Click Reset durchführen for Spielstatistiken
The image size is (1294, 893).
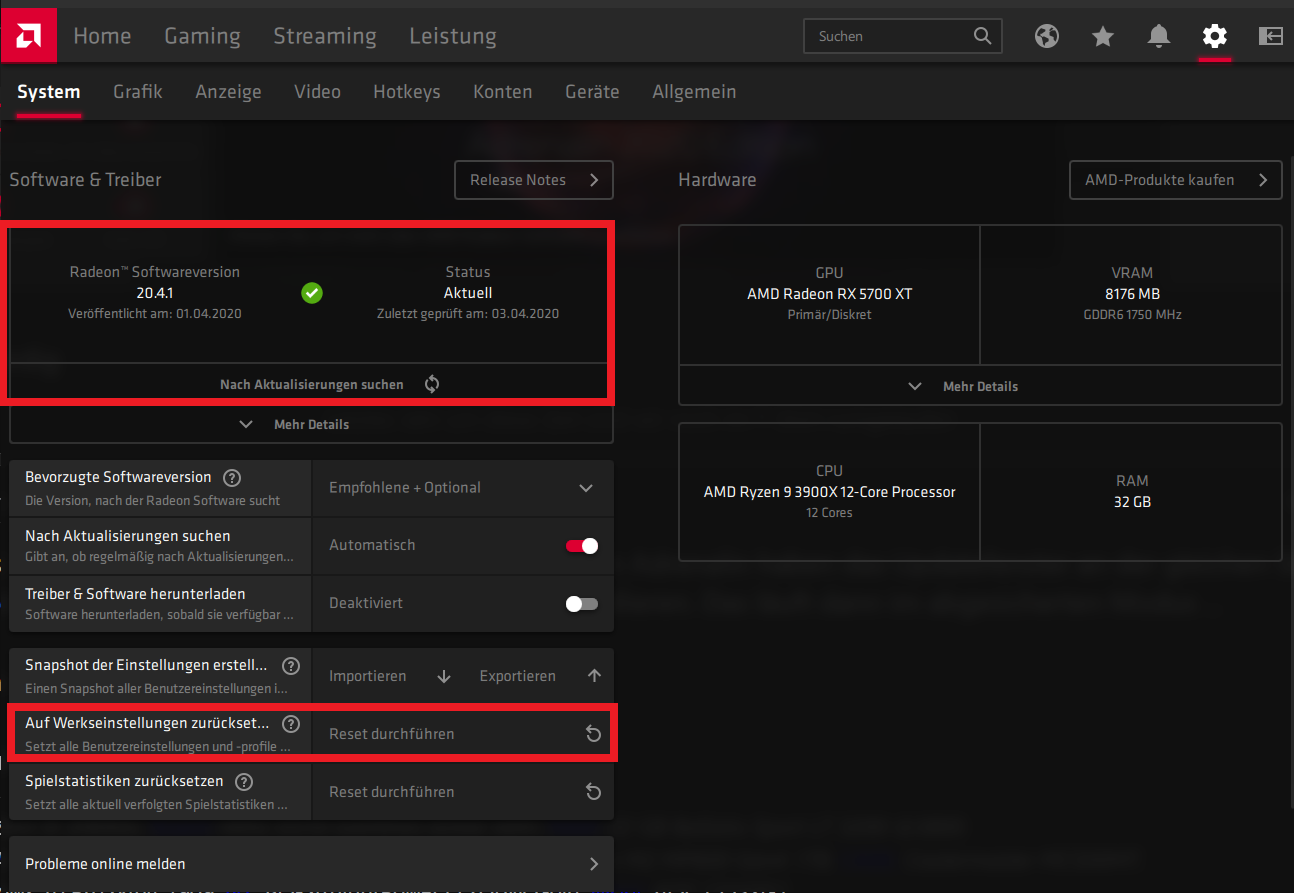point(462,792)
